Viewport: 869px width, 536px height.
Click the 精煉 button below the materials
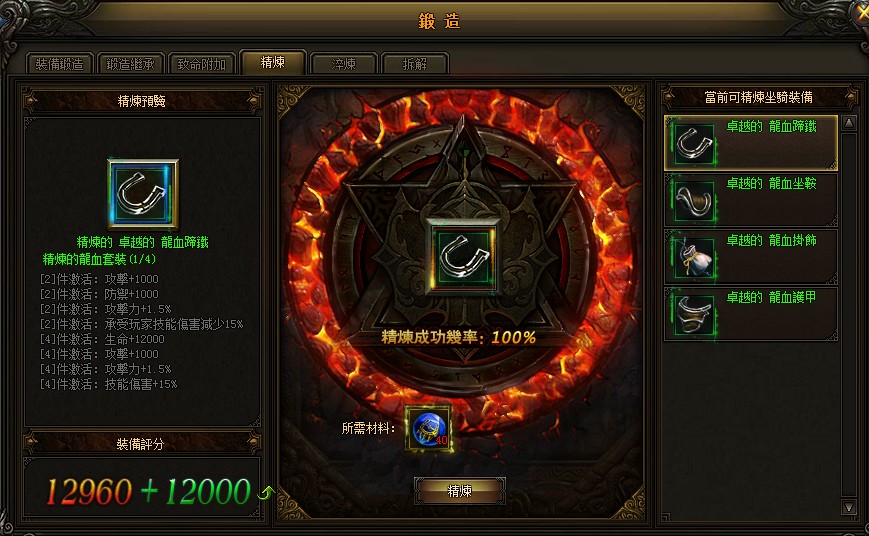click(x=459, y=491)
